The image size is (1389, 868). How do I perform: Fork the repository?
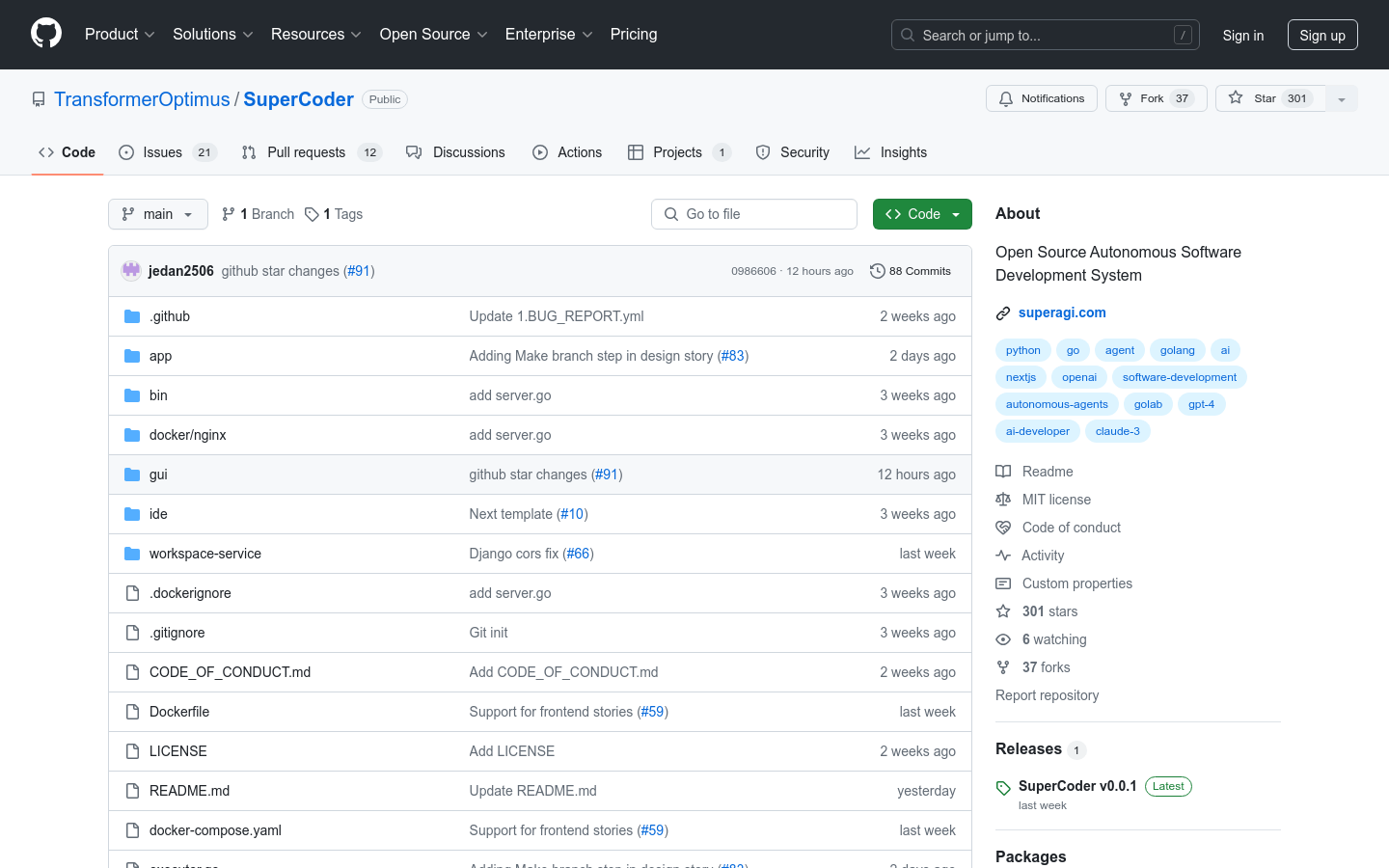point(1156,98)
